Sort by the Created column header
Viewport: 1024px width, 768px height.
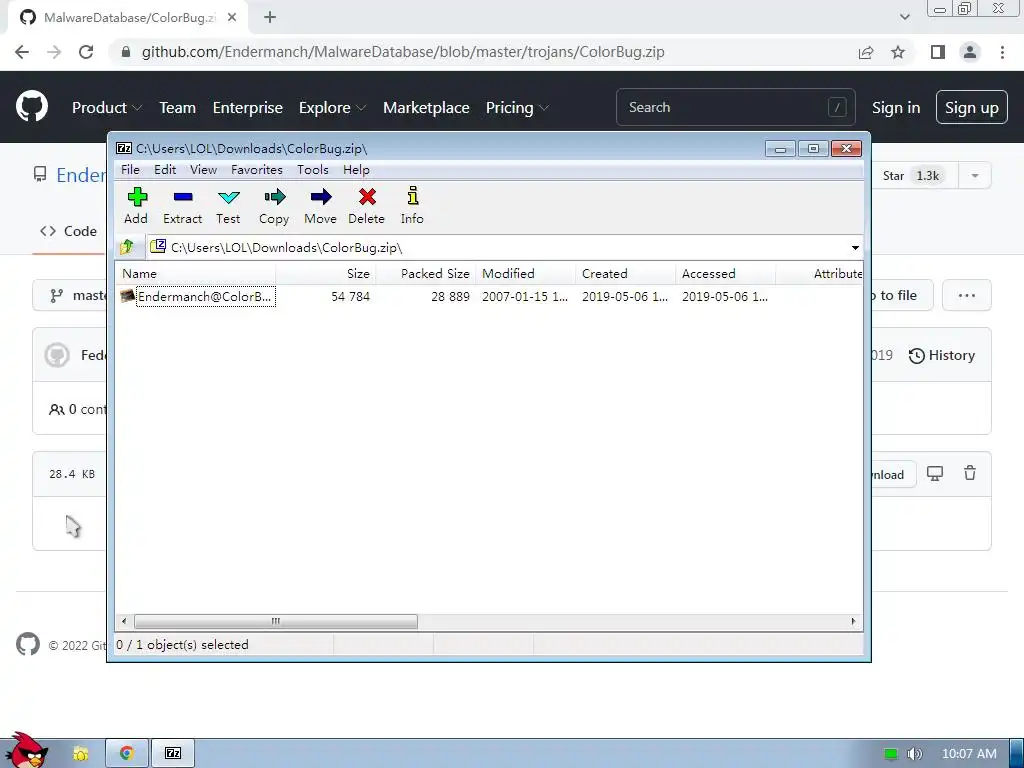pyautogui.click(x=626, y=274)
